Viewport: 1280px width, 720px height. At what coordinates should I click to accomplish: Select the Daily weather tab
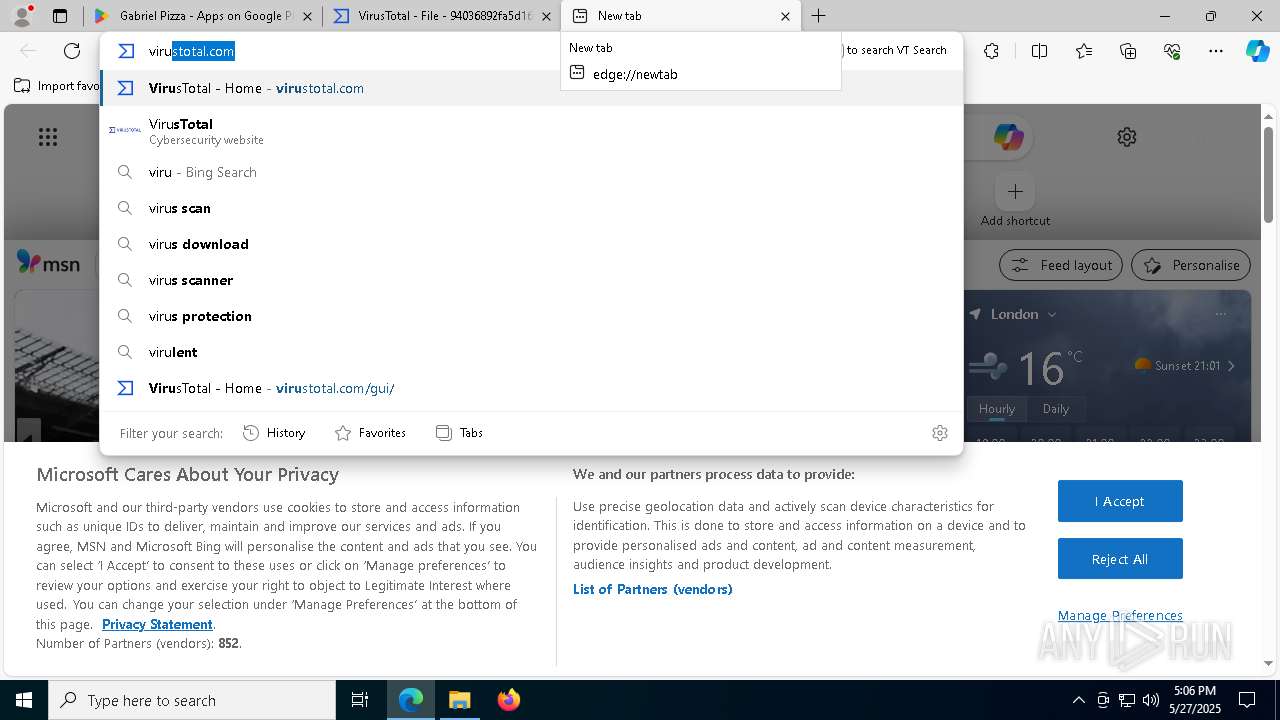[x=1055, y=408]
